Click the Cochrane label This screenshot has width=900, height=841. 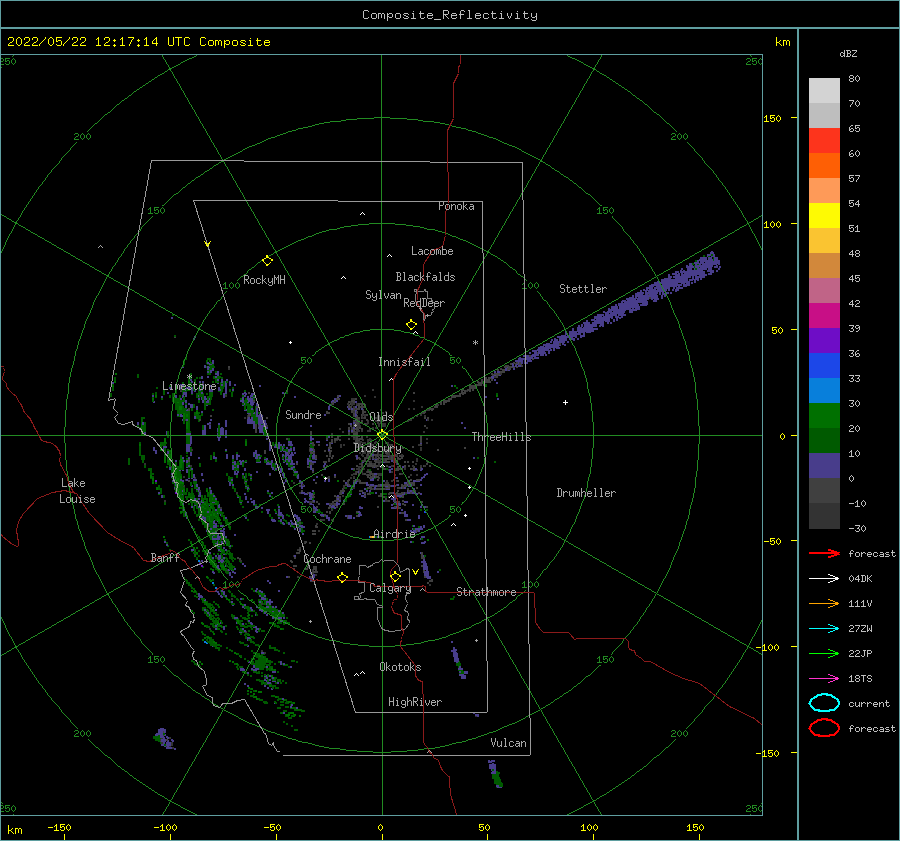[327, 559]
